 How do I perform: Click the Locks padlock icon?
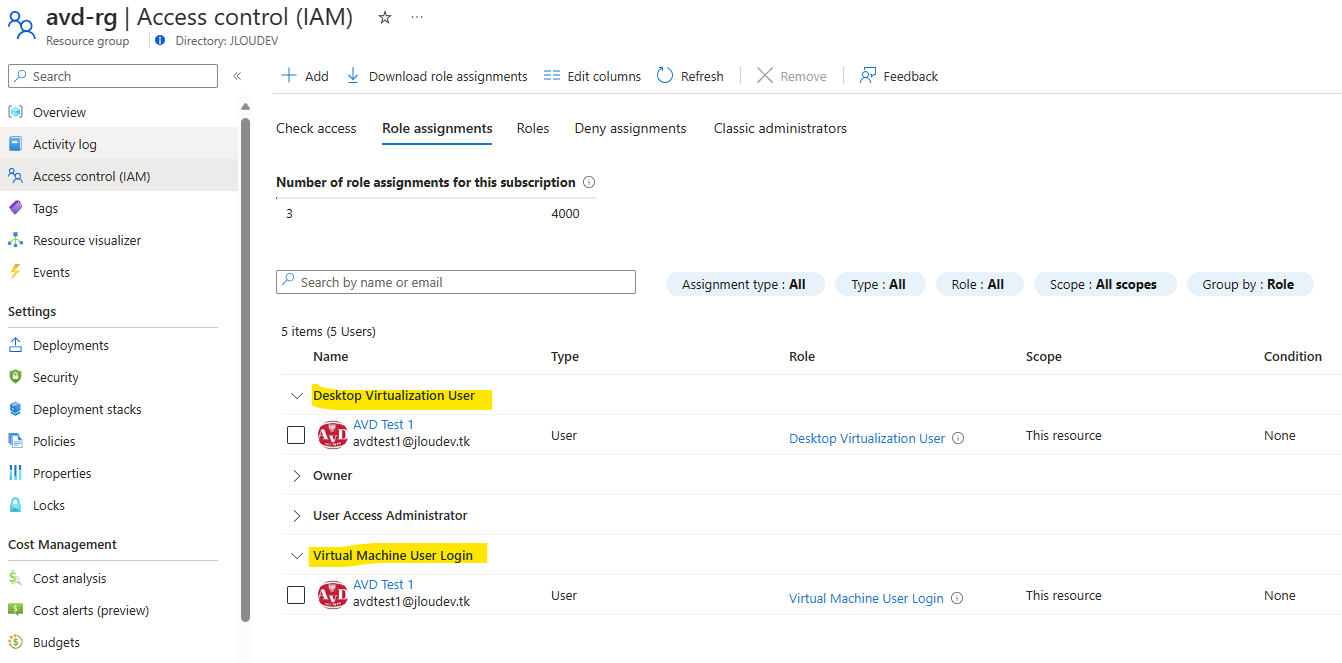tap(15, 505)
